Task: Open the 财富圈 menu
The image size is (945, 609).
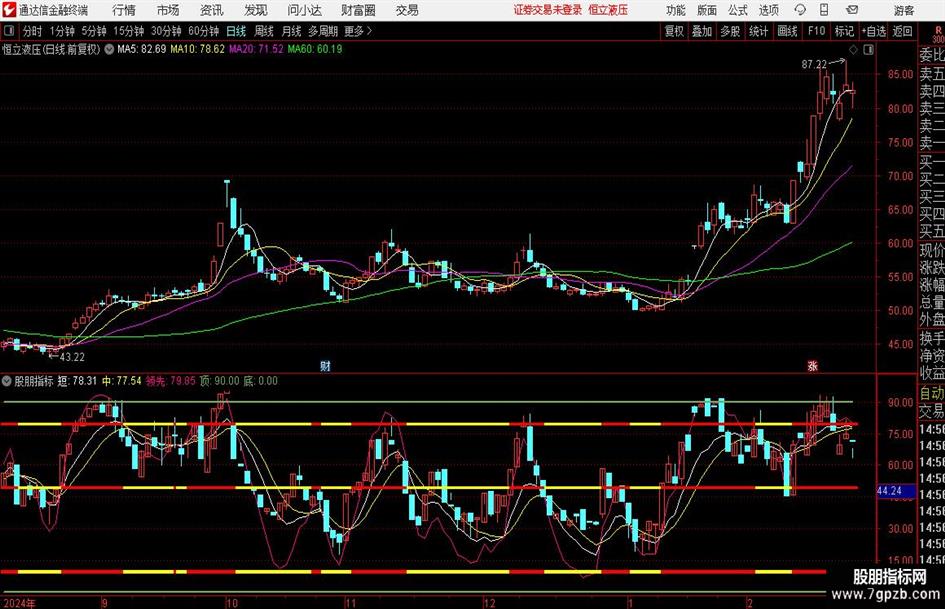Action: click(358, 10)
